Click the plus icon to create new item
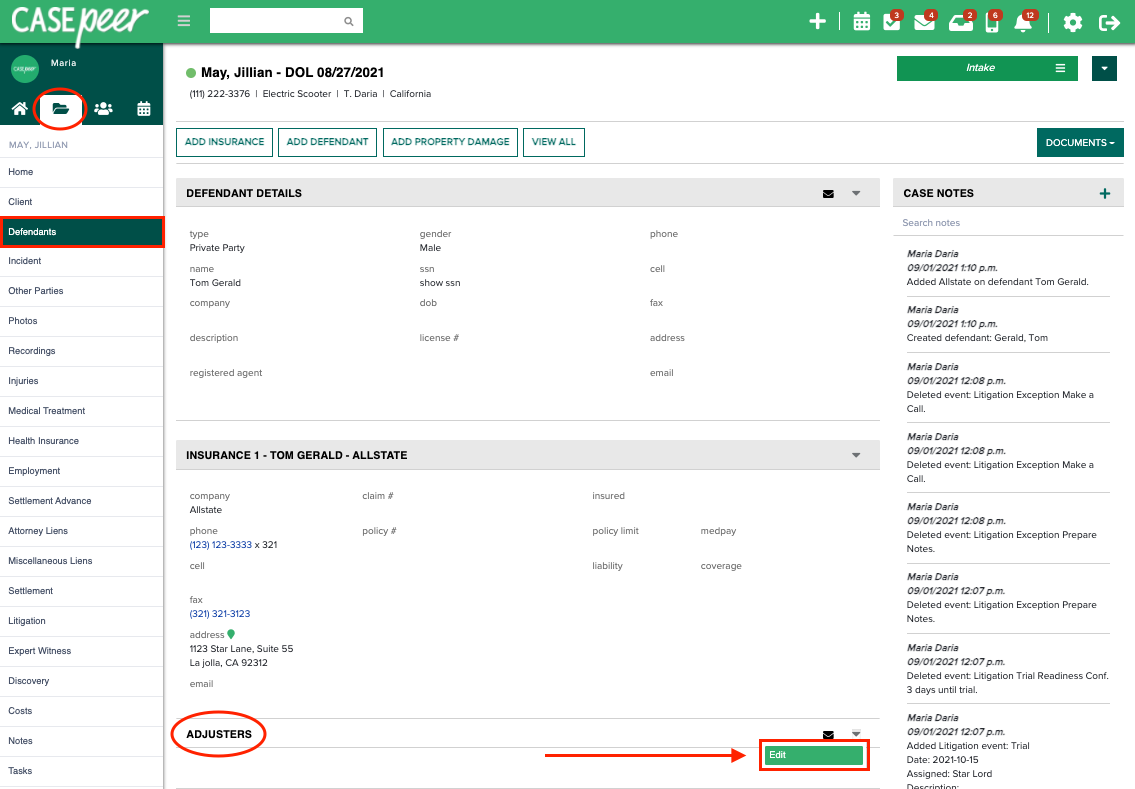 pyautogui.click(x=818, y=20)
